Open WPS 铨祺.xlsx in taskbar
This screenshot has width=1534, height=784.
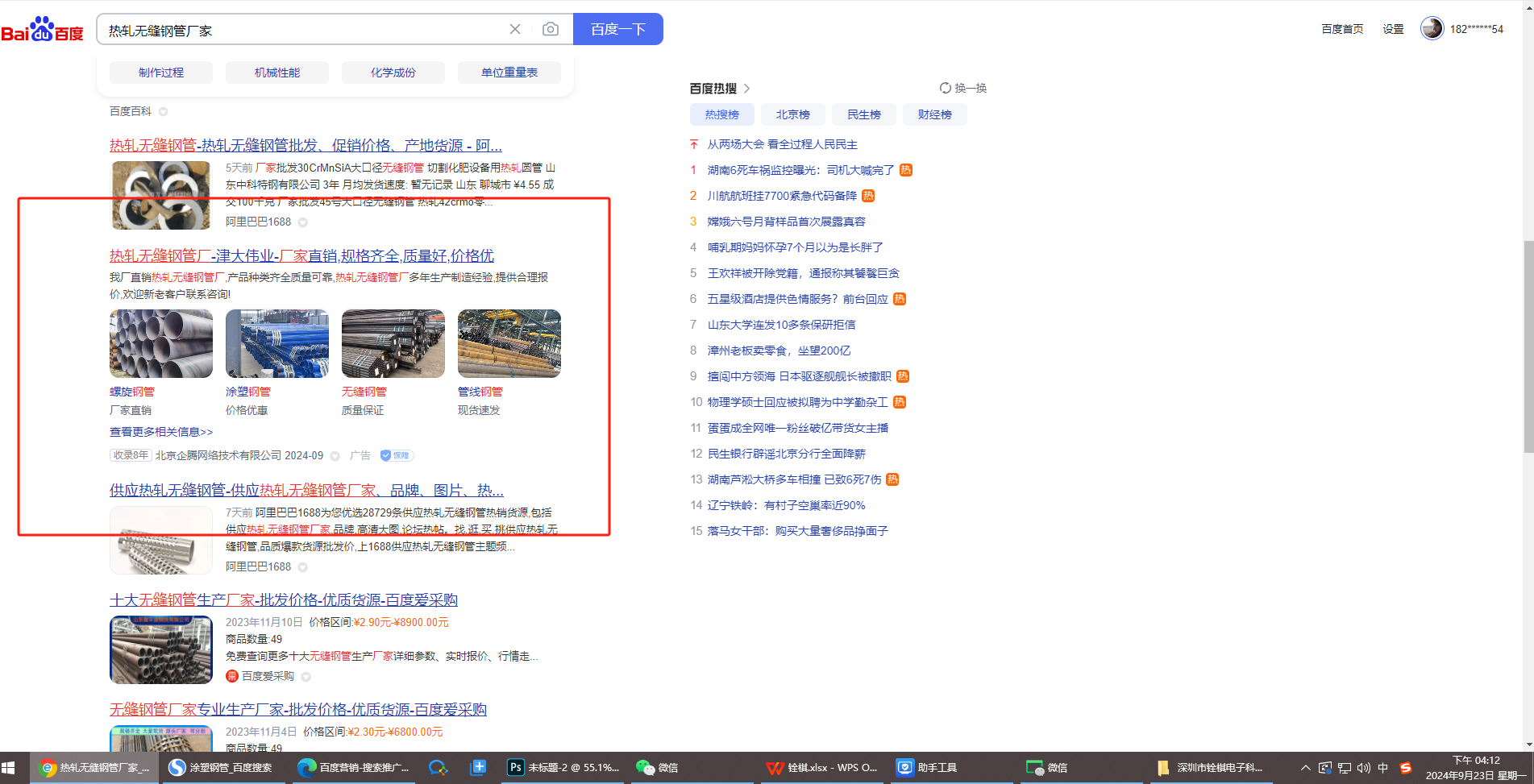tap(821, 768)
